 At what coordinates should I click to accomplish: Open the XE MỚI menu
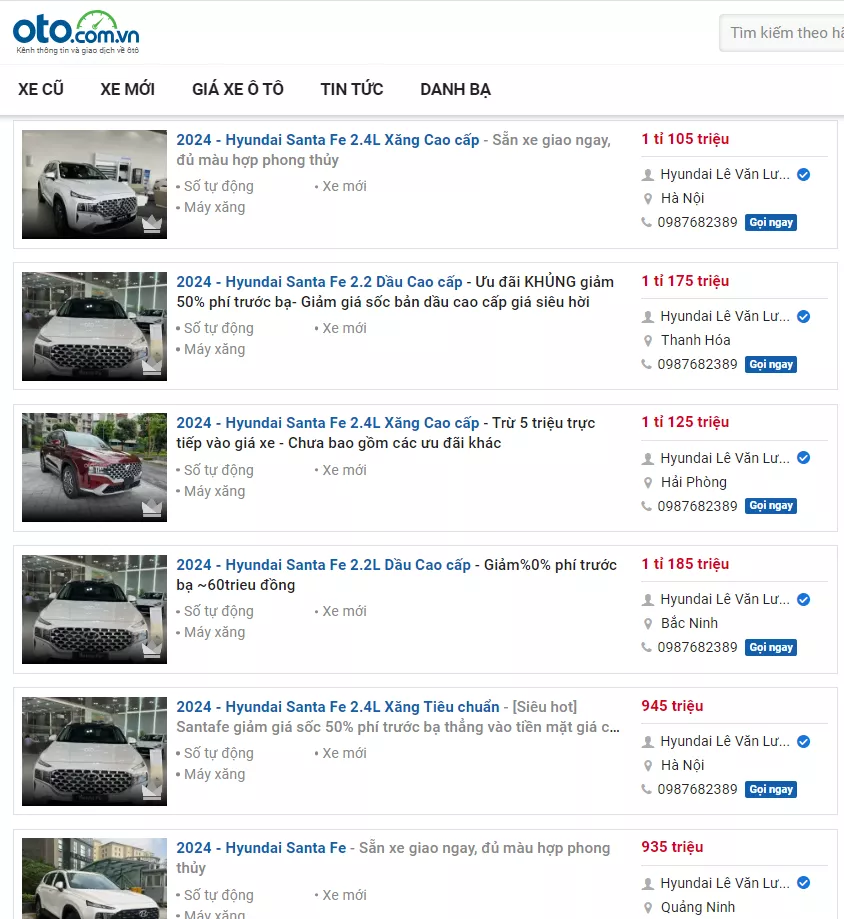pos(127,89)
